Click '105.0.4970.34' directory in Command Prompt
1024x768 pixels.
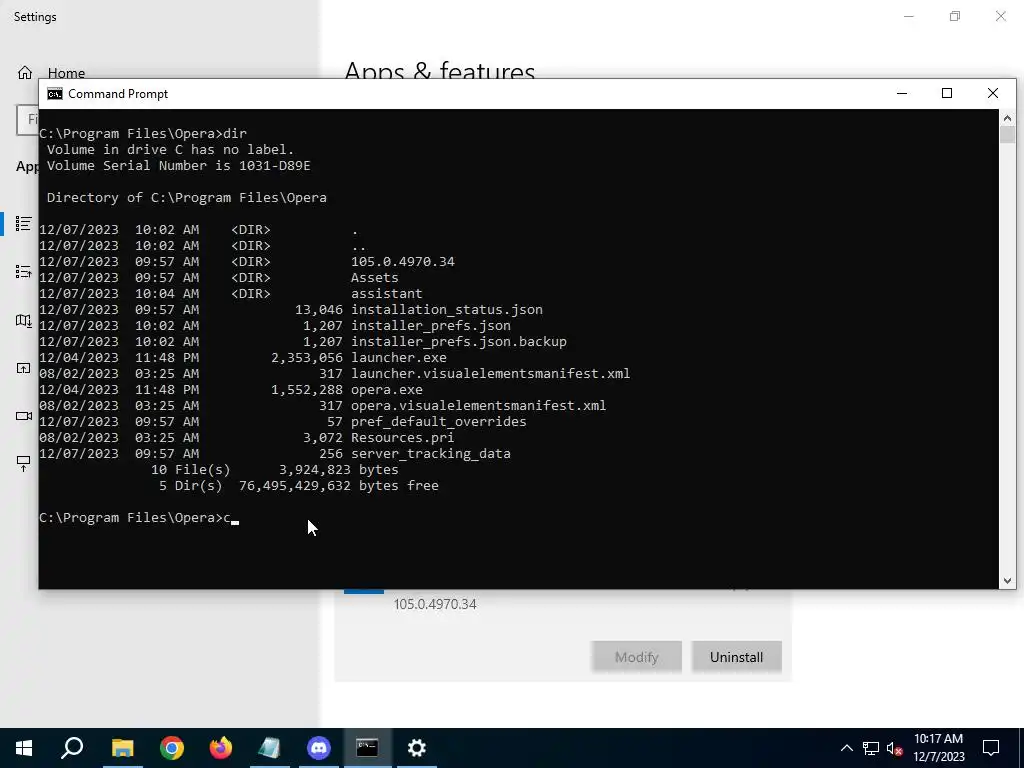403,262
